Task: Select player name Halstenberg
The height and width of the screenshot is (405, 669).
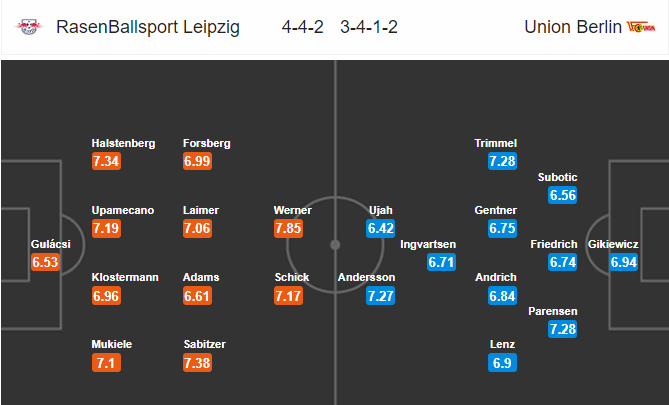Action: point(123,143)
